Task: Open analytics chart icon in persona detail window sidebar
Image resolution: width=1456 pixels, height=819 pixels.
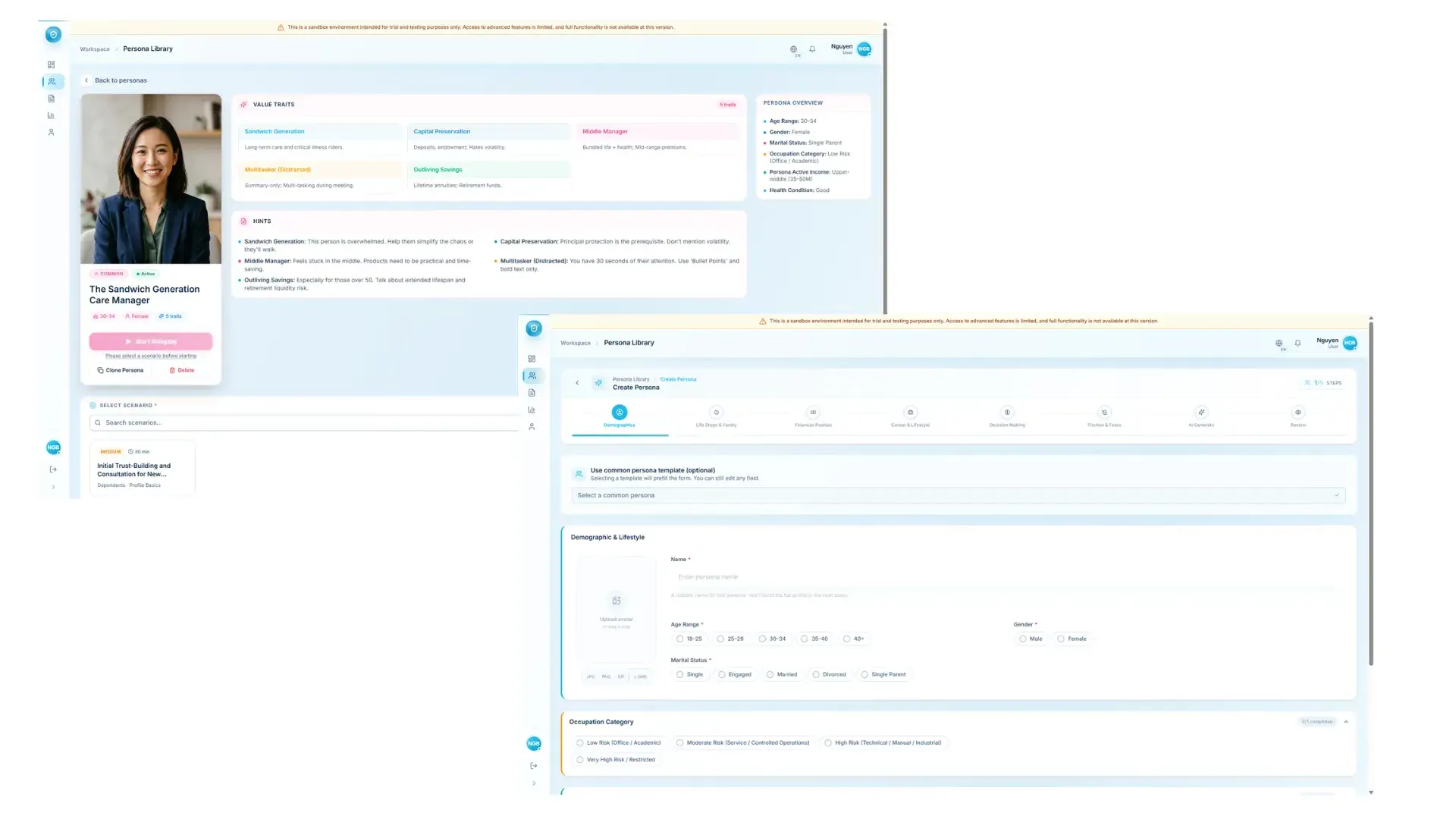Action: pos(51,115)
